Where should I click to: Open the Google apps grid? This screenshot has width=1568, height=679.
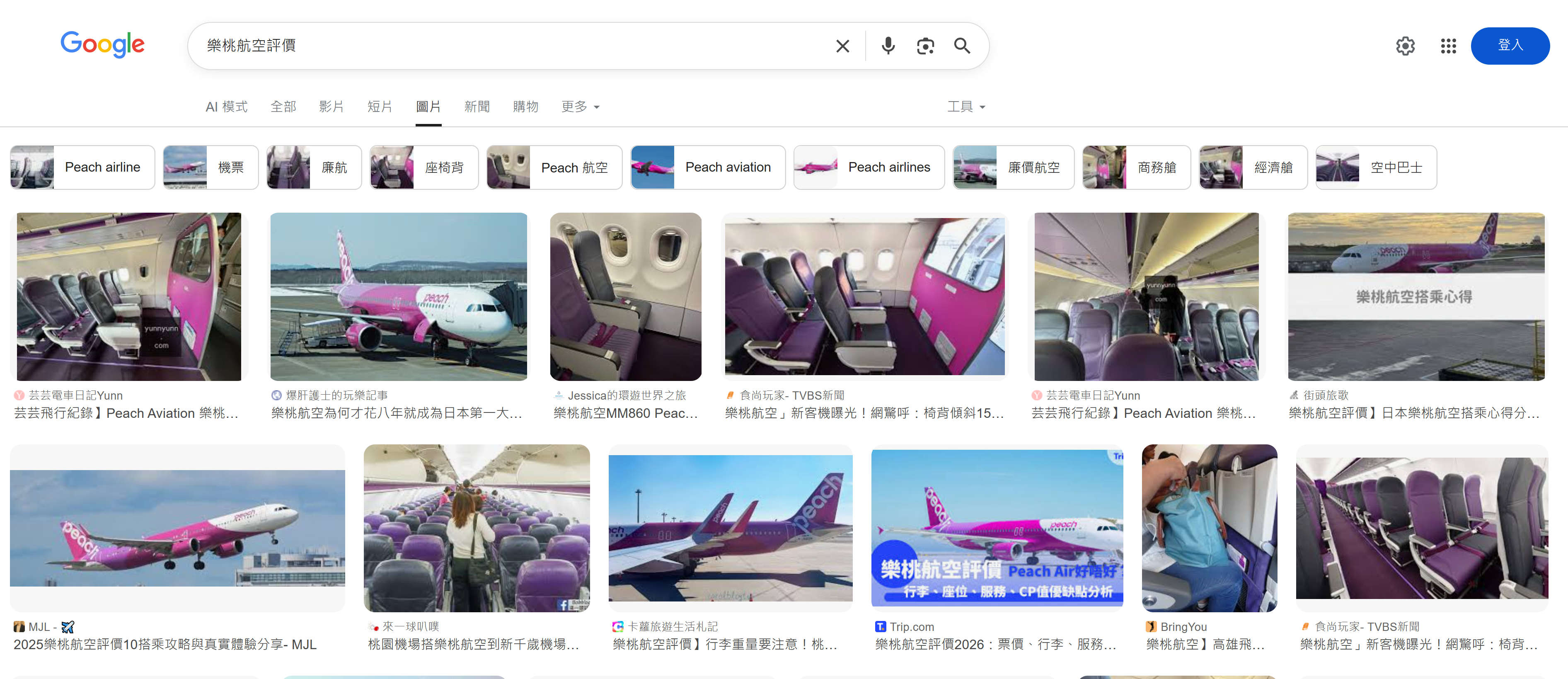click(x=1448, y=46)
